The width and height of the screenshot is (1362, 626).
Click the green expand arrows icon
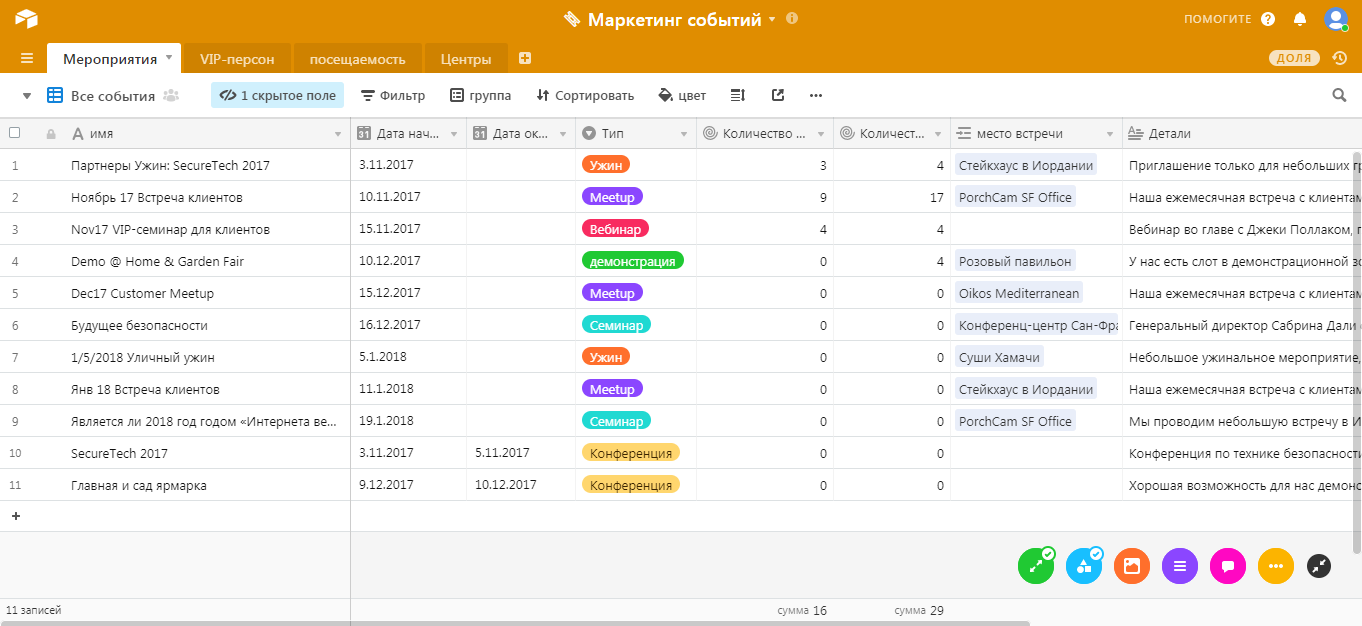(1036, 566)
